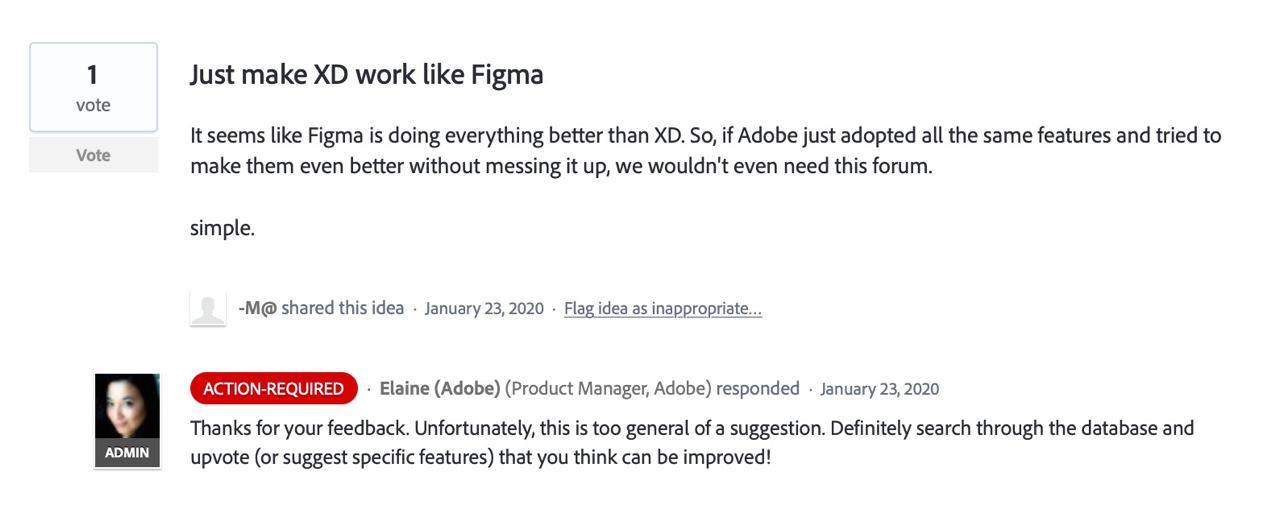This screenshot has width=1280, height=522.
Task: Click the word simple. in the idea body
Action: click(222, 228)
